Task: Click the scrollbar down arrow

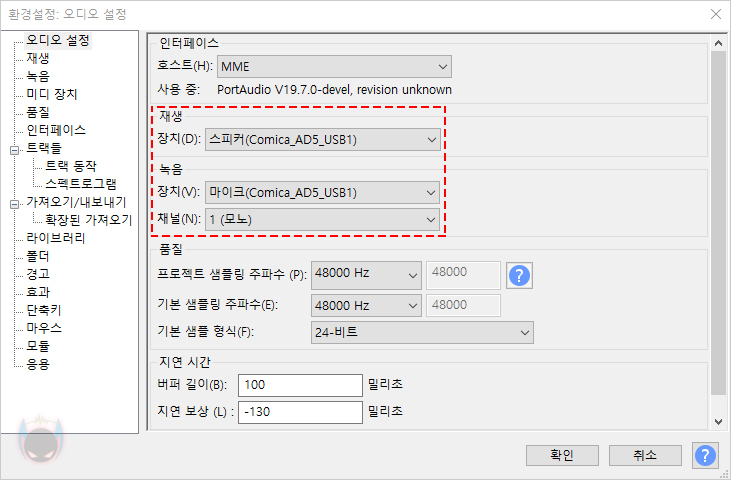Action: coord(718,422)
